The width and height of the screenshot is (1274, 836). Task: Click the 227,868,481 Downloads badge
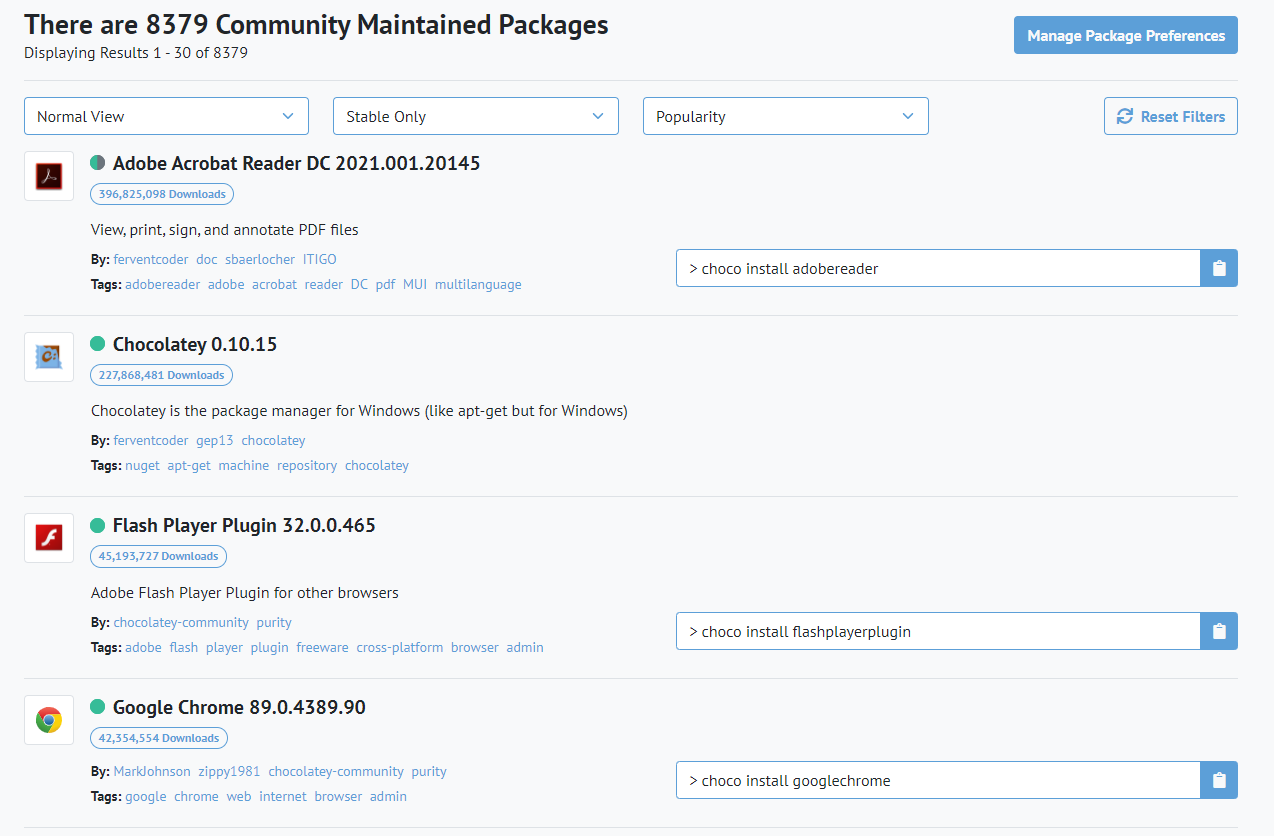click(x=161, y=375)
